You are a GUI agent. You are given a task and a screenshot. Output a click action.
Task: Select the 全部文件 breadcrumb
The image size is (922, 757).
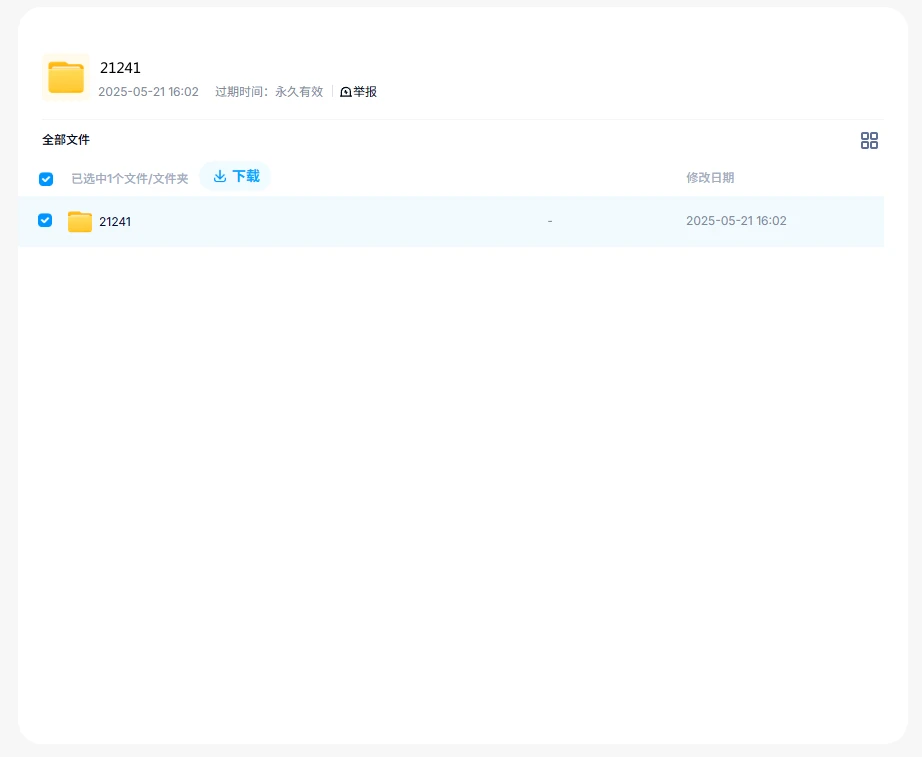[x=66, y=140]
